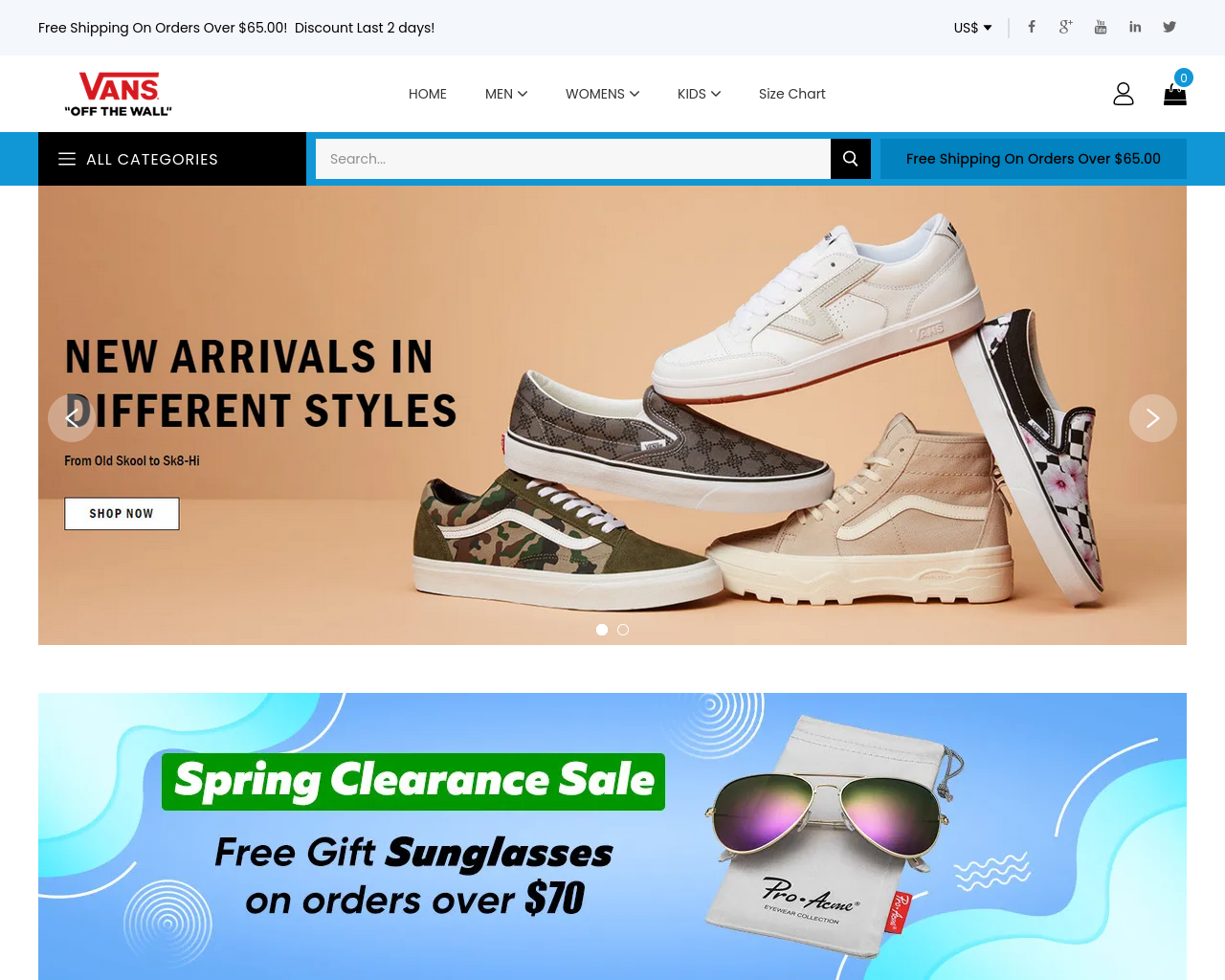Go to previous carousel slide arrow
Screen dimensions: 1225x980
pos(72,418)
